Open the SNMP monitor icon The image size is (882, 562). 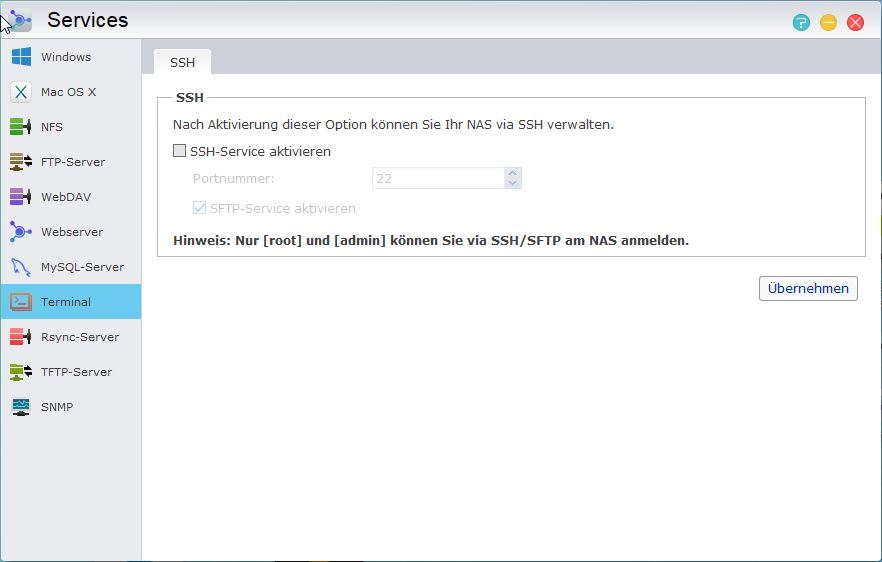[x=21, y=407]
